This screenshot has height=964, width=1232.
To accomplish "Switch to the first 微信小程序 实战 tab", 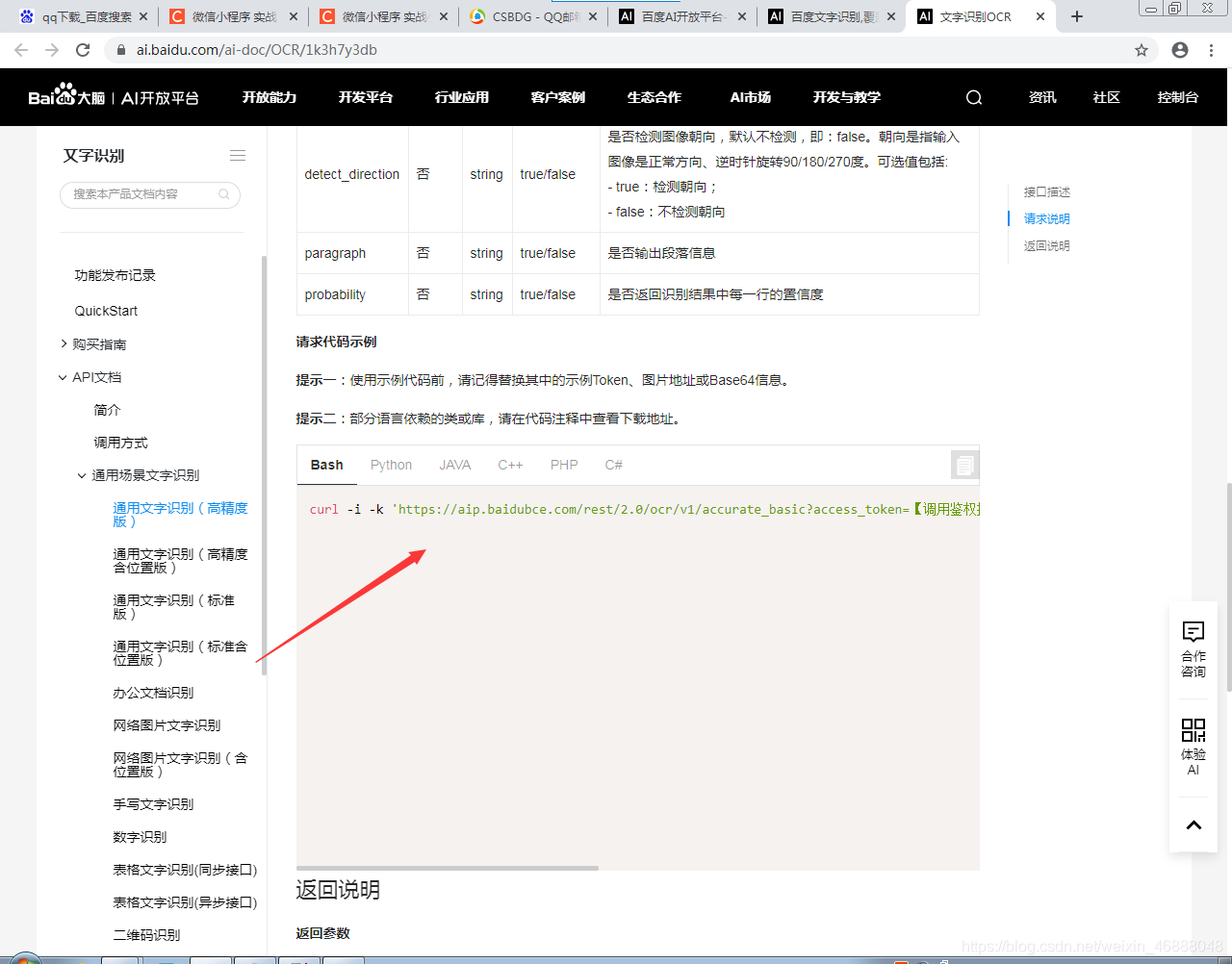I will tap(233, 16).
